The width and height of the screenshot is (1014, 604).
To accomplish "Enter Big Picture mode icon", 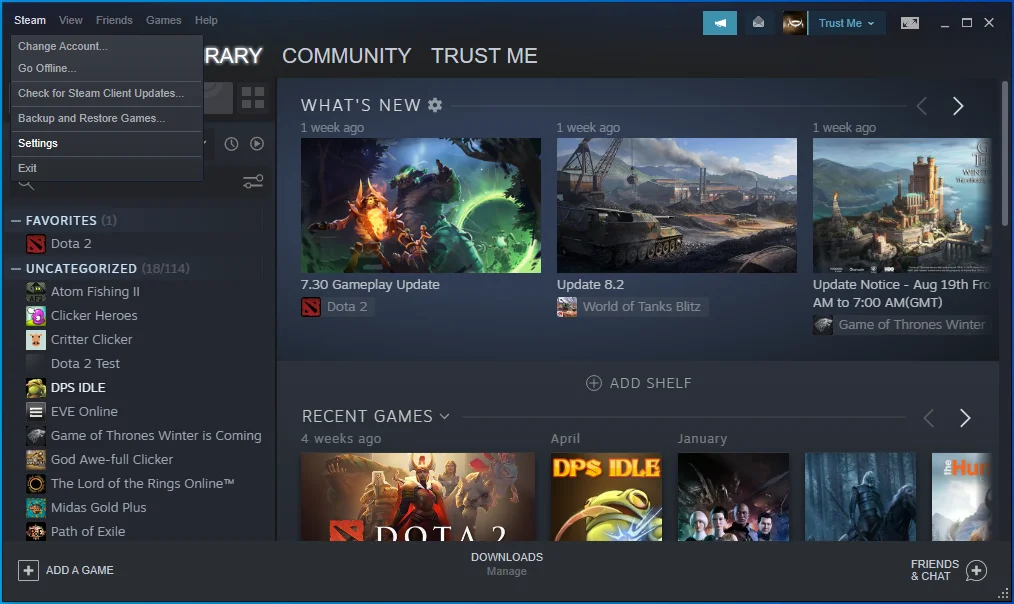I will coord(910,23).
